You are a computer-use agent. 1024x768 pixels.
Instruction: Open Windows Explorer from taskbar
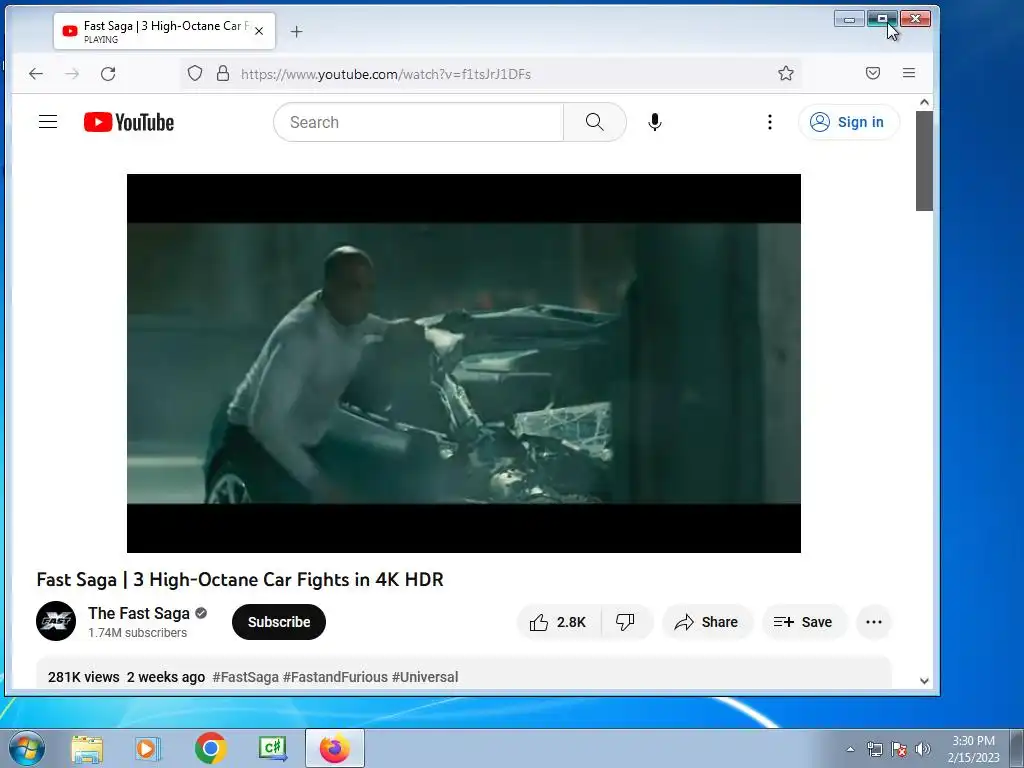click(87, 749)
